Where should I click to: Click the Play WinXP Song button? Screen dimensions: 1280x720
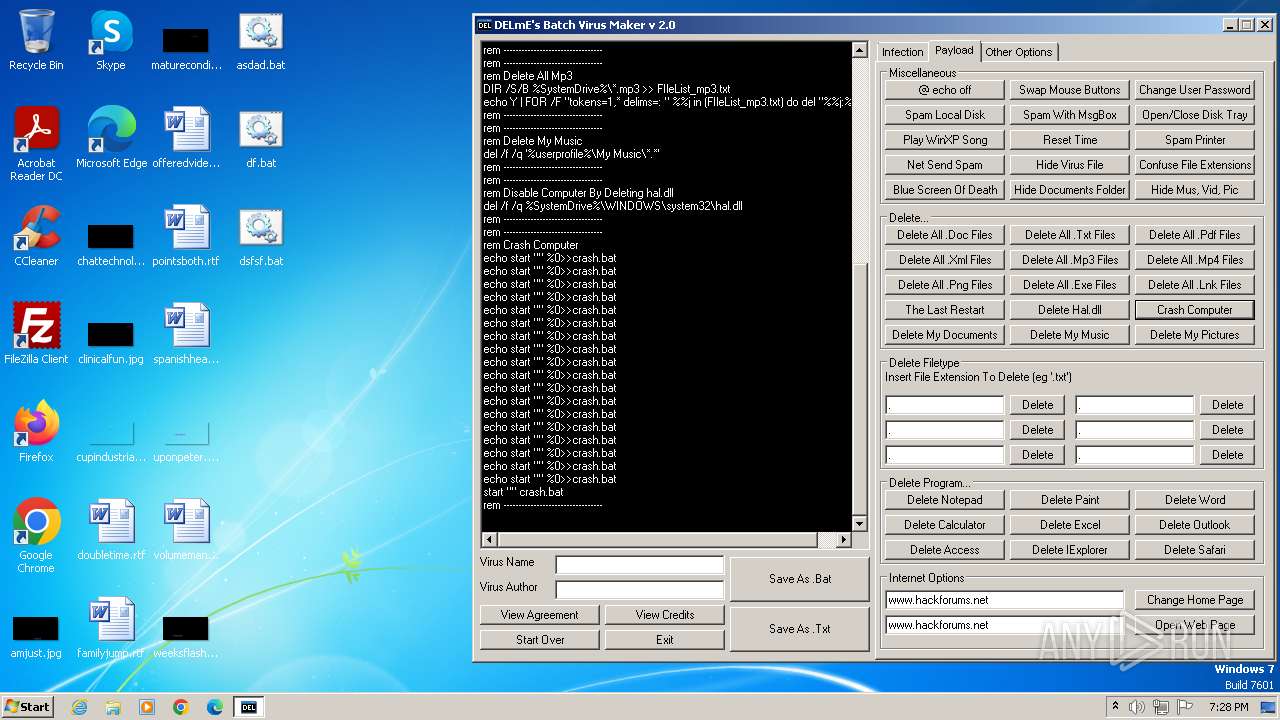click(x=945, y=140)
